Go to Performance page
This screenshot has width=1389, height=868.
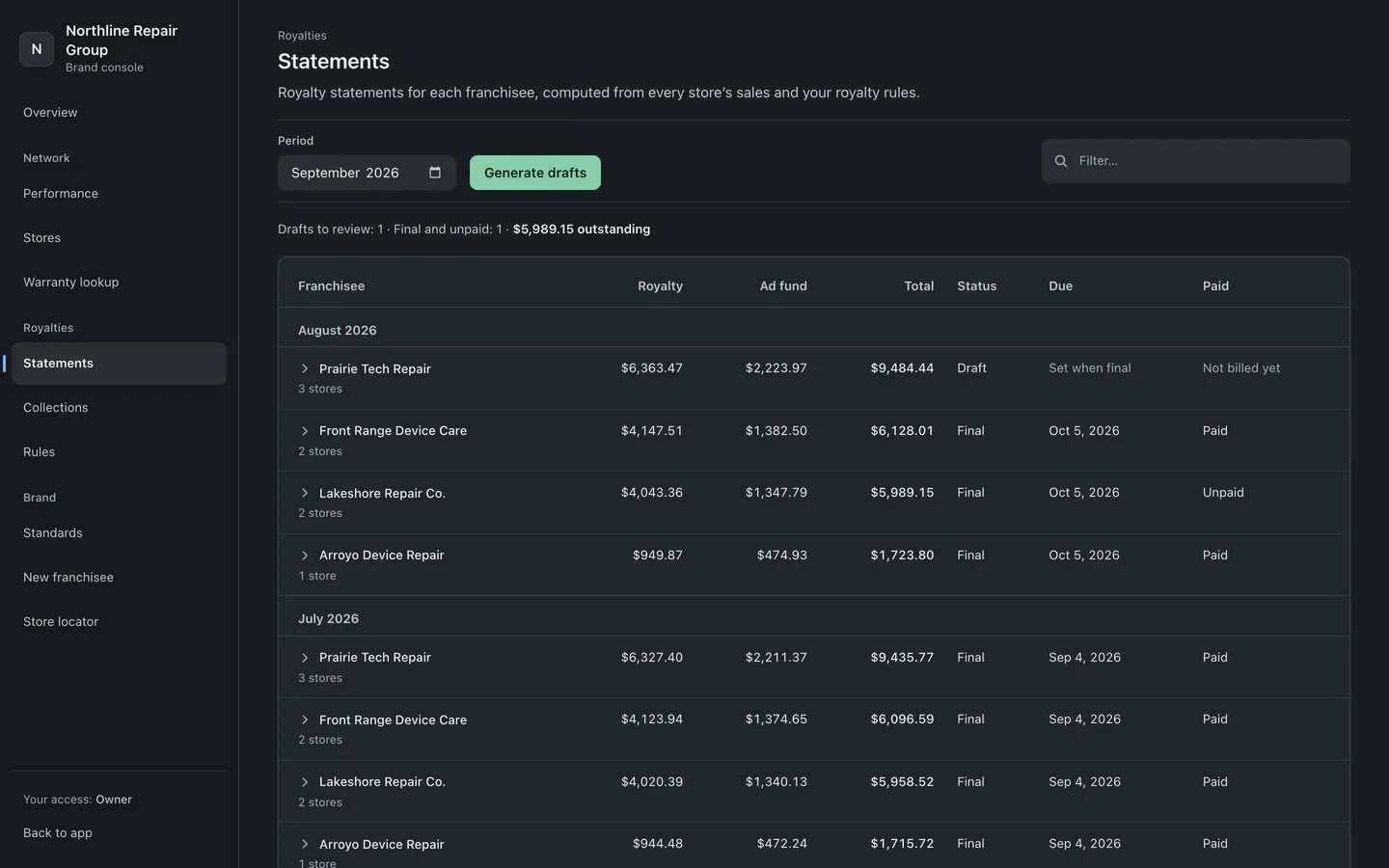119,194
